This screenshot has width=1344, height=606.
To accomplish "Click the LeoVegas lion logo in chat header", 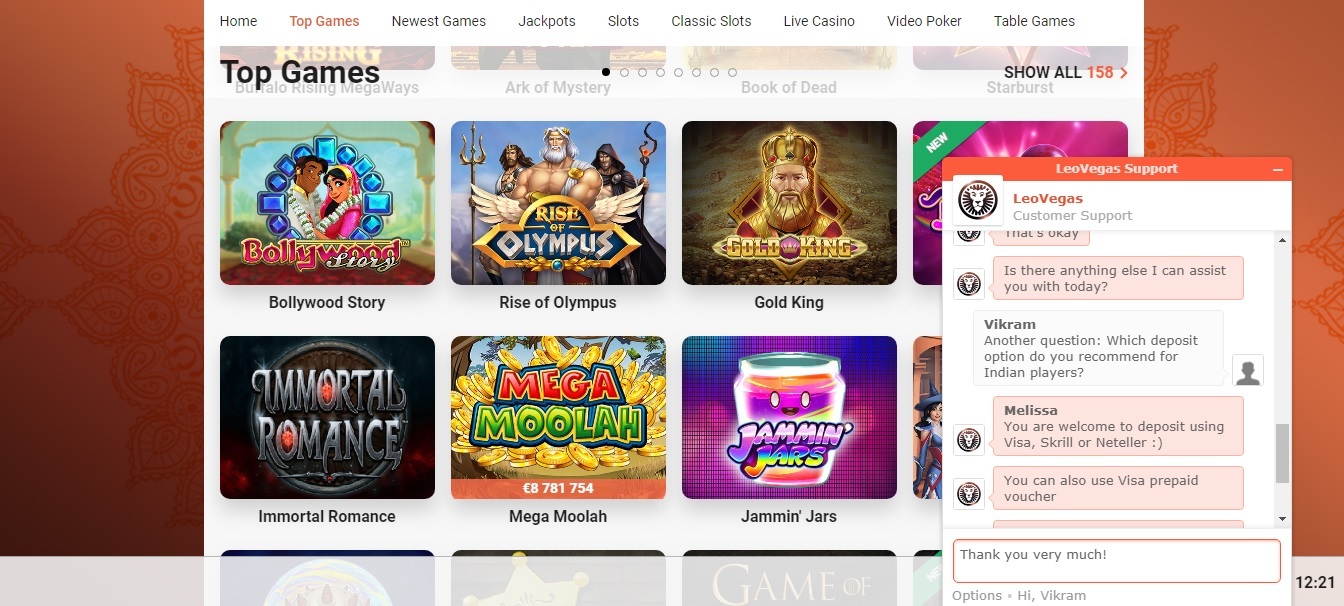I will (x=978, y=200).
